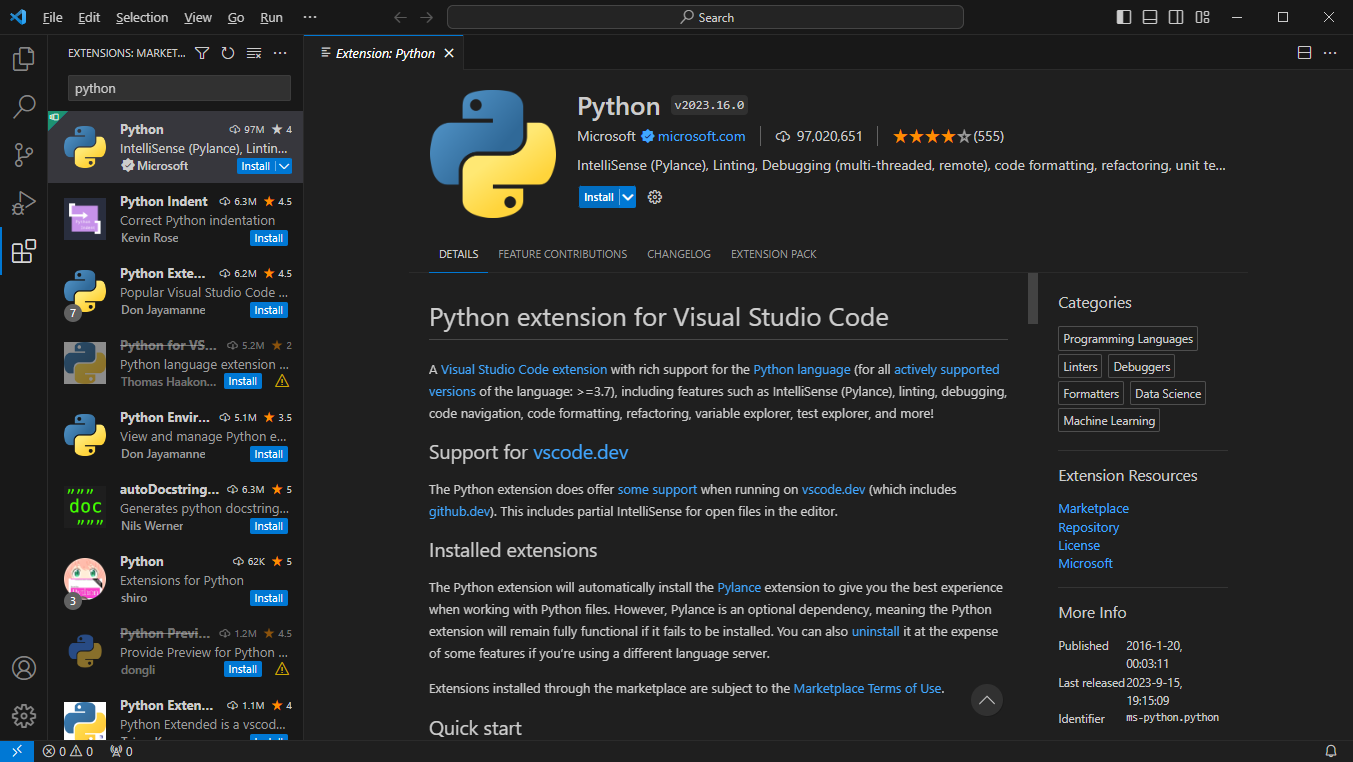Screen dimensions: 1353x762
Task: Open the Marketplace resource link
Action: click(x=1093, y=509)
